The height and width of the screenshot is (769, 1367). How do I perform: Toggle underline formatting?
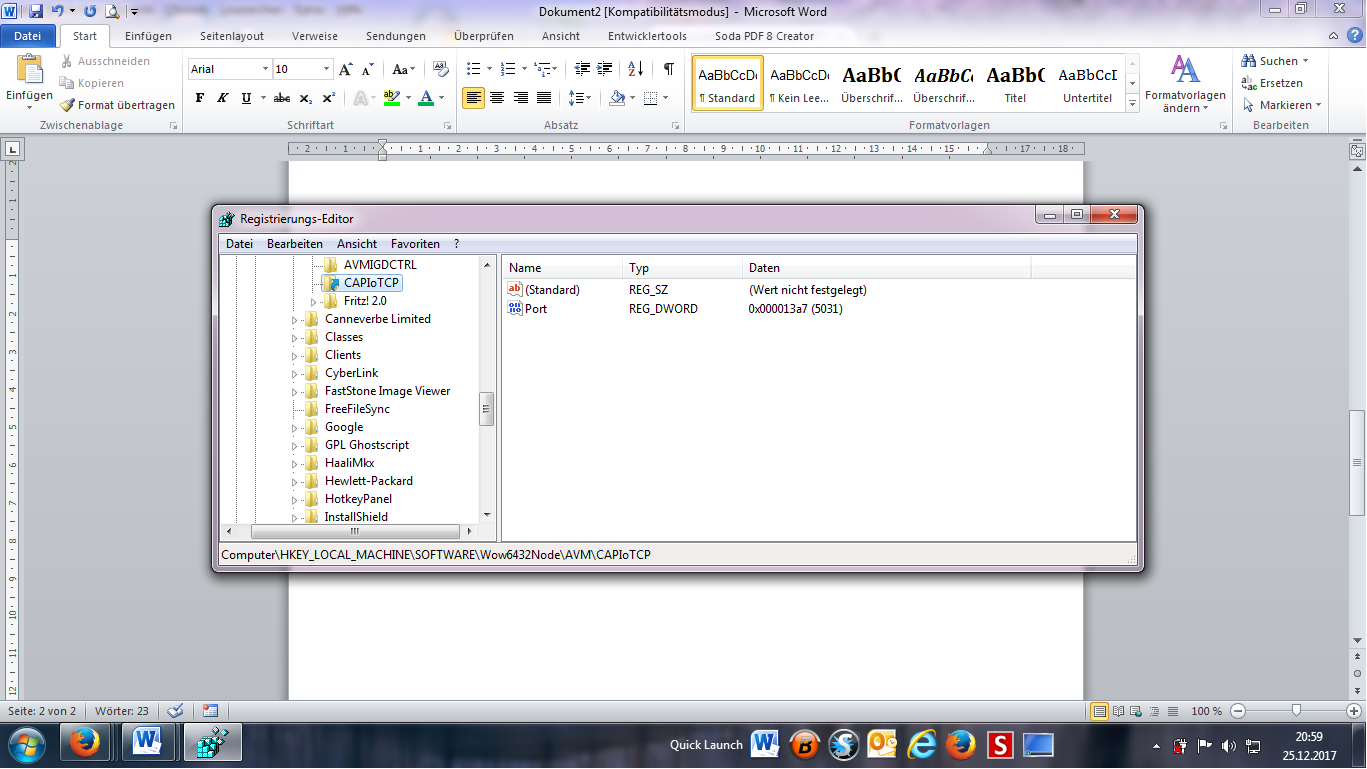point(244,98)
